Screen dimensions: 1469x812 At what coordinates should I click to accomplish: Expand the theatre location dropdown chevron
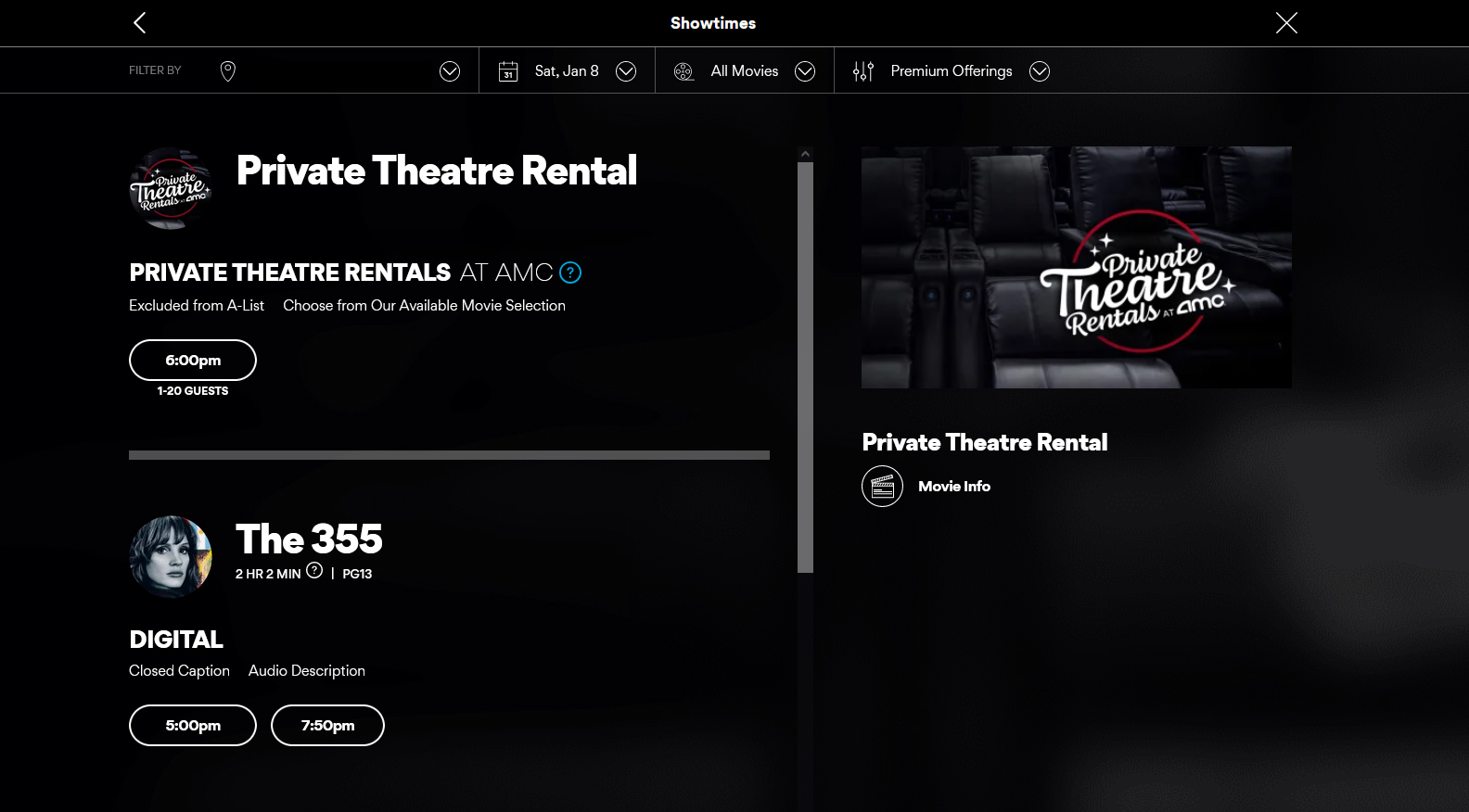pos(450,71)
